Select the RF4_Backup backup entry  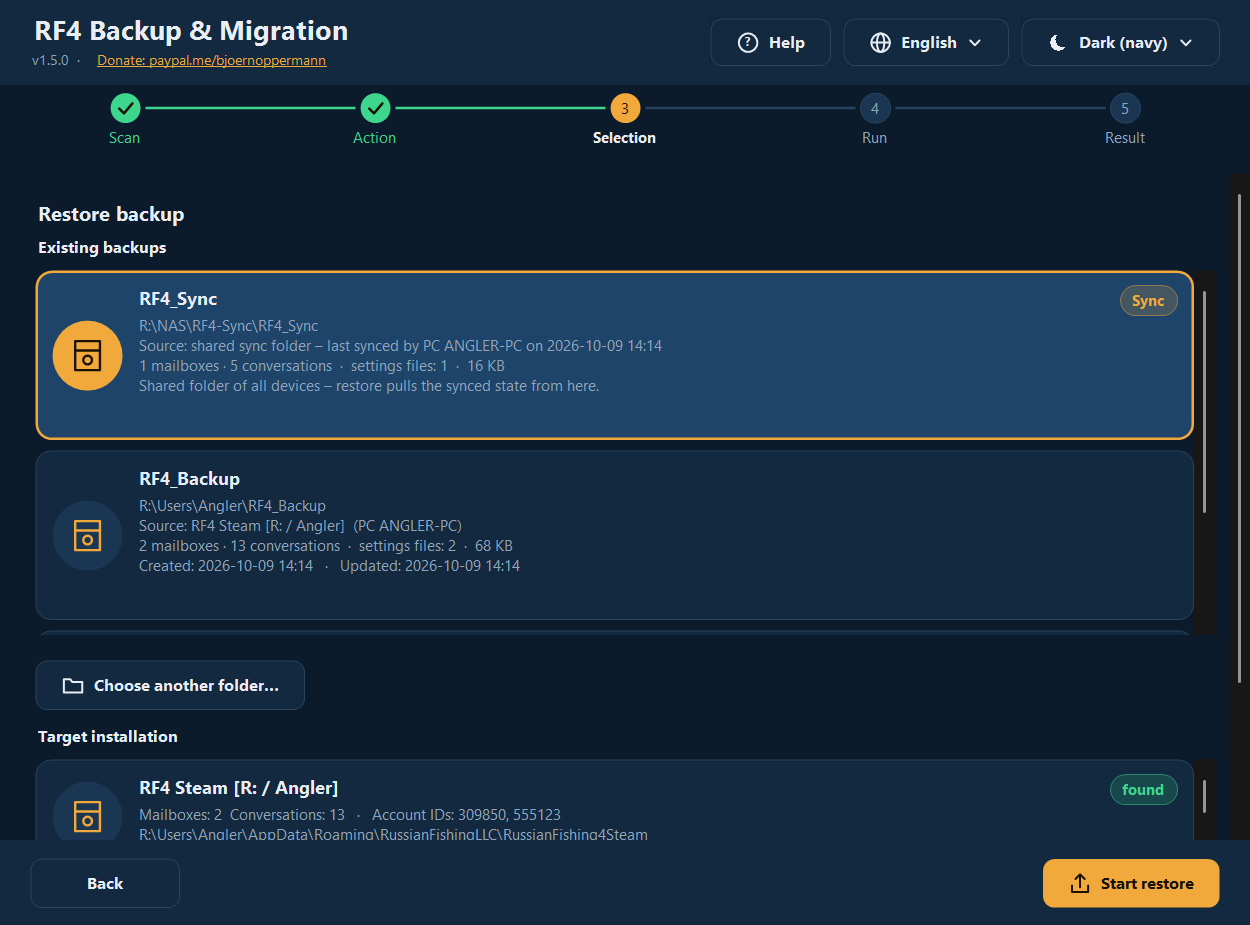[615, 535]
